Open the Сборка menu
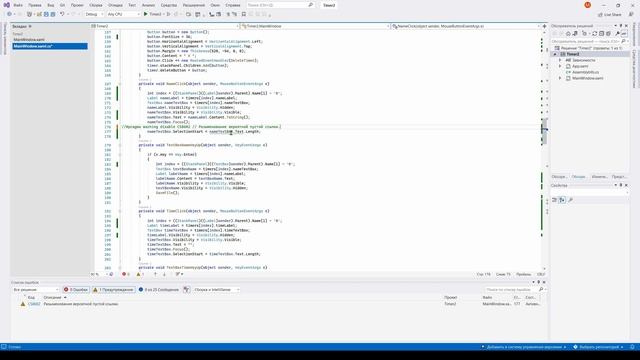This screenshot has height=360, width=640. pos(96,5)
